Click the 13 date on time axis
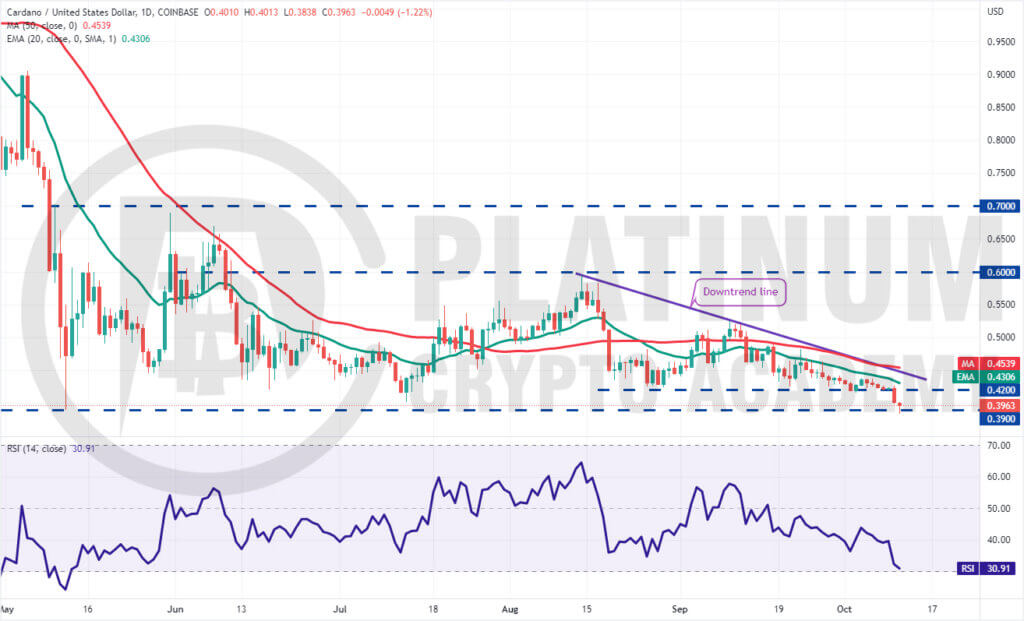 pyautogui.click(x=241, y=609)
